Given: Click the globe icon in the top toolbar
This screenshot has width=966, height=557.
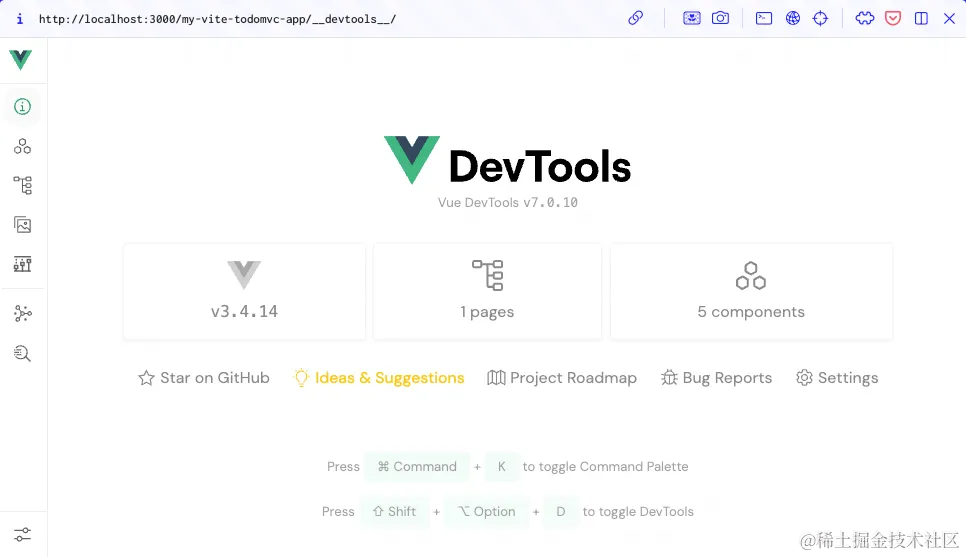Looking at the screenshot, I should 793,18.
